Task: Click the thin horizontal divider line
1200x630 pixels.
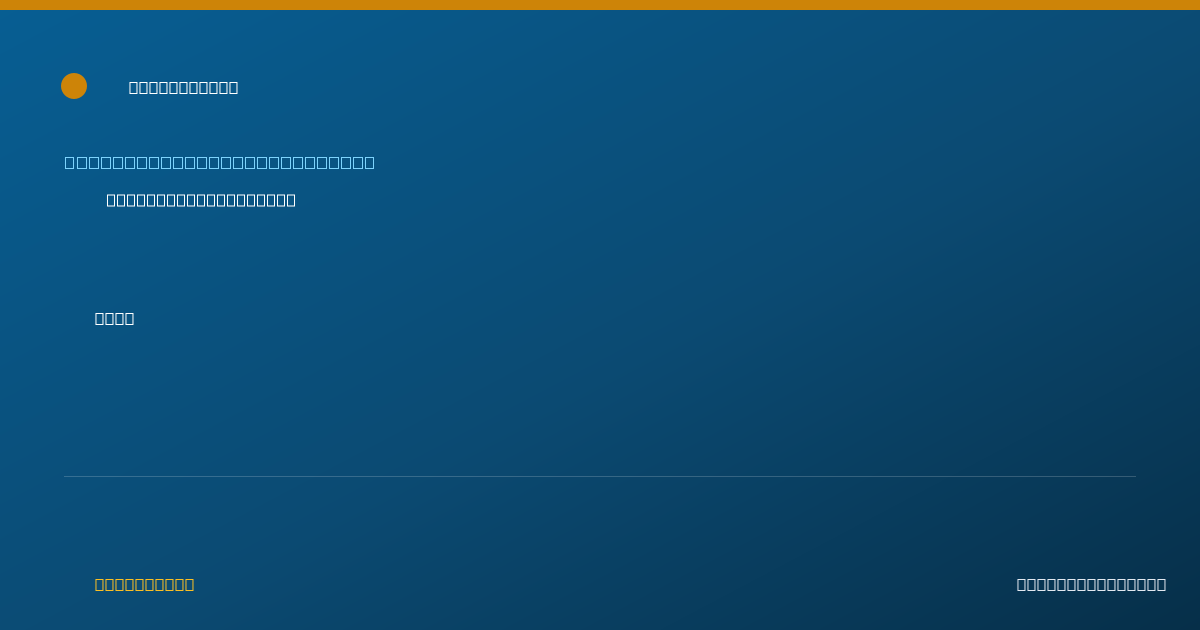Action: [x=600, y=476]
